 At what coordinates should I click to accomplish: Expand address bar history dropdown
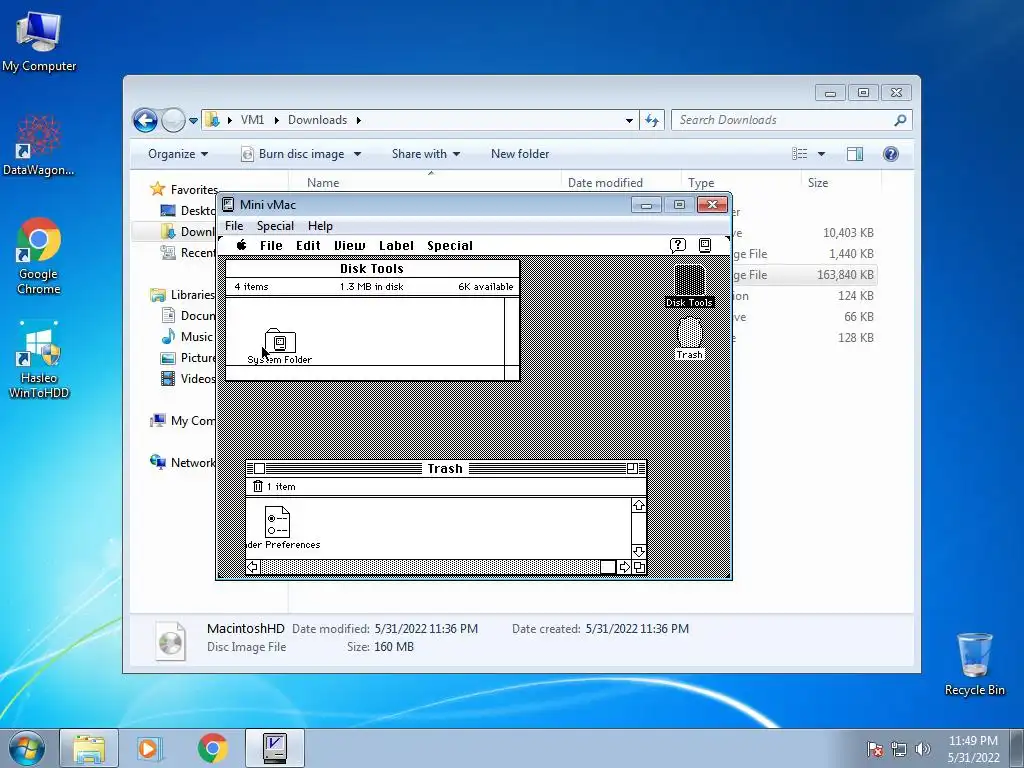pyautogui.click(x=629, y=120)
